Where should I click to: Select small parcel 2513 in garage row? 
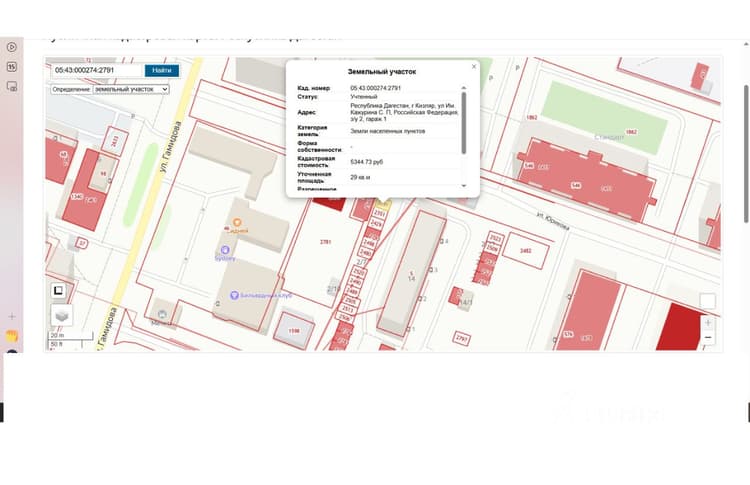tap(348, 309)
